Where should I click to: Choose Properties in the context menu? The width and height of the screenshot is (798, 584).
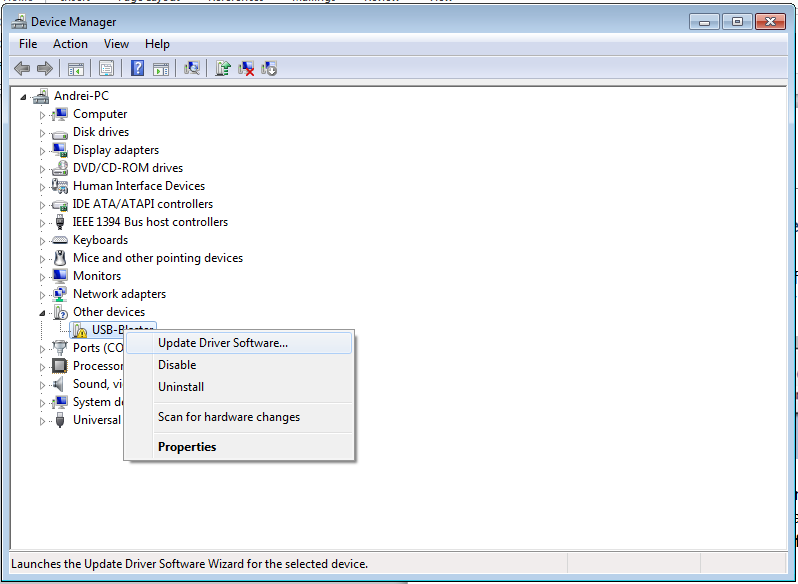(239, 447)
